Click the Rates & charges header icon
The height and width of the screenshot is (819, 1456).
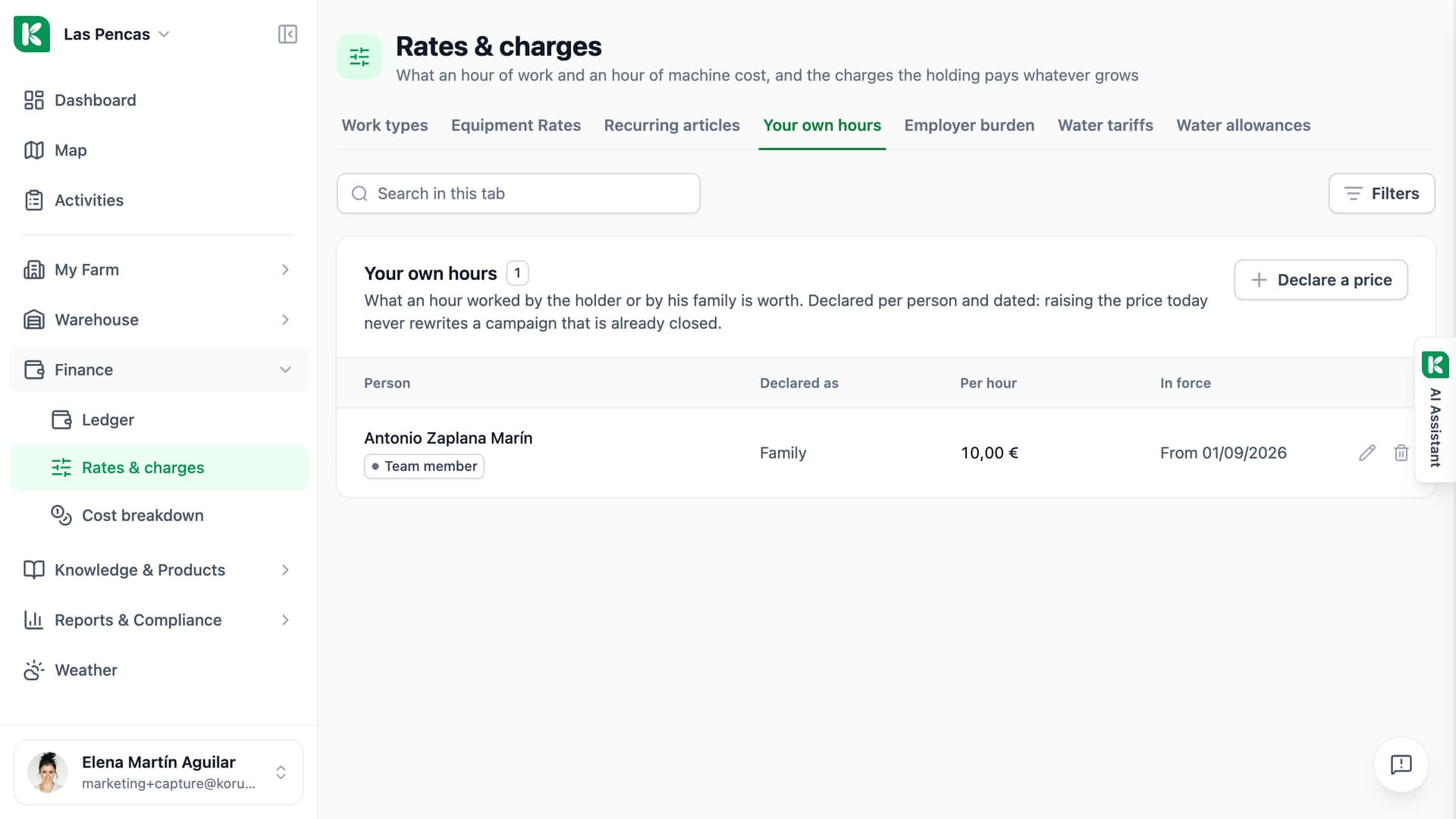tap(359, 57)
